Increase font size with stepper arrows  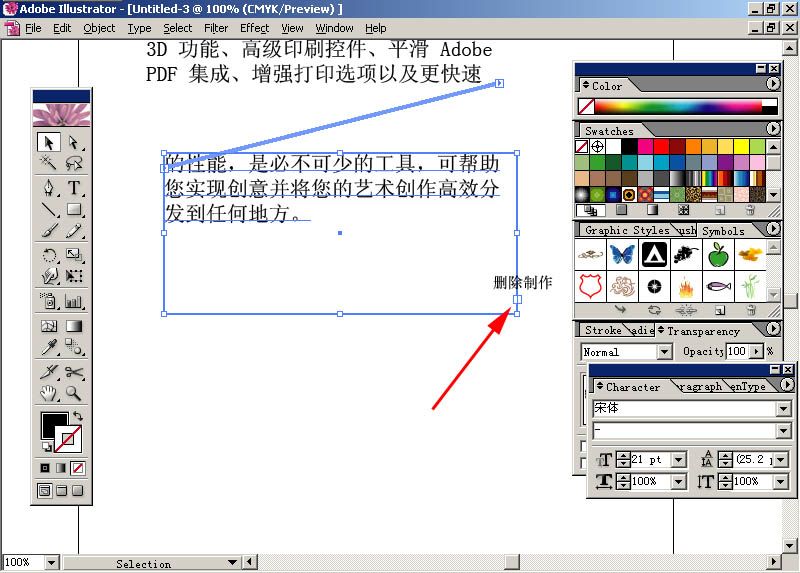pyautogui.click(x=623, y=456)
